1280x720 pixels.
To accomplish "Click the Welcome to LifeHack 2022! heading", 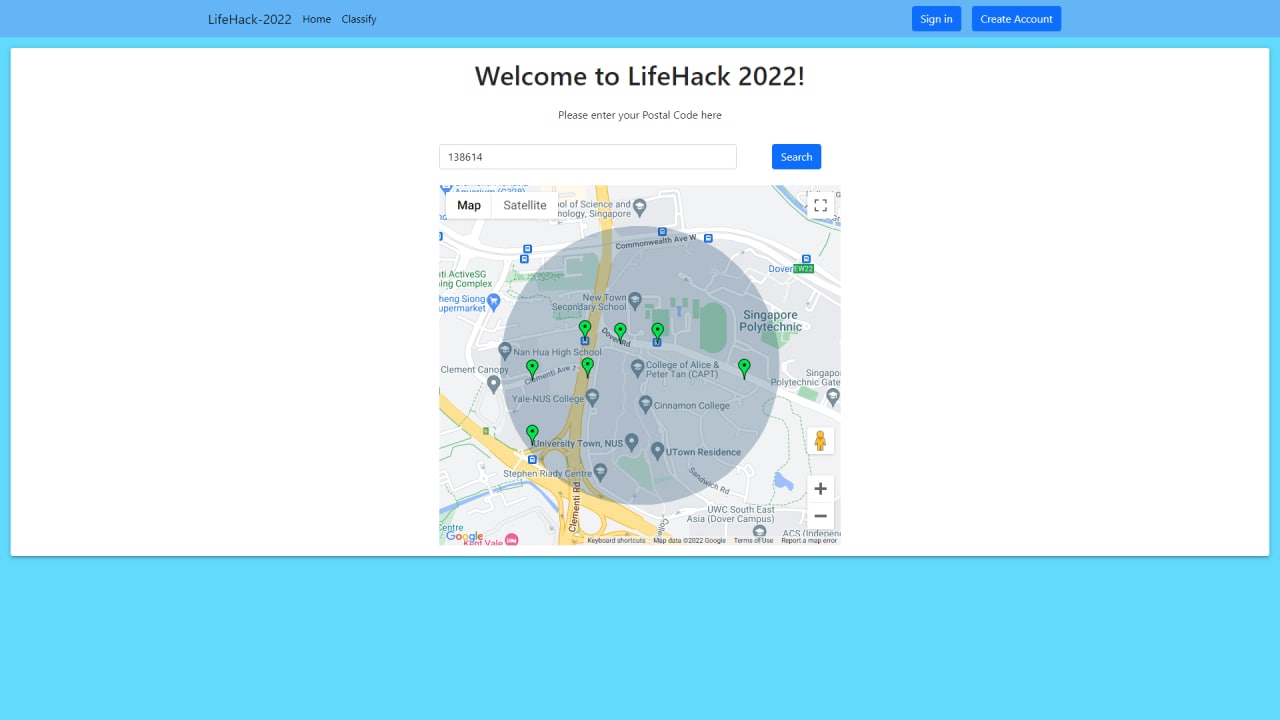I will pyautogui.click(x=640, y=76).
